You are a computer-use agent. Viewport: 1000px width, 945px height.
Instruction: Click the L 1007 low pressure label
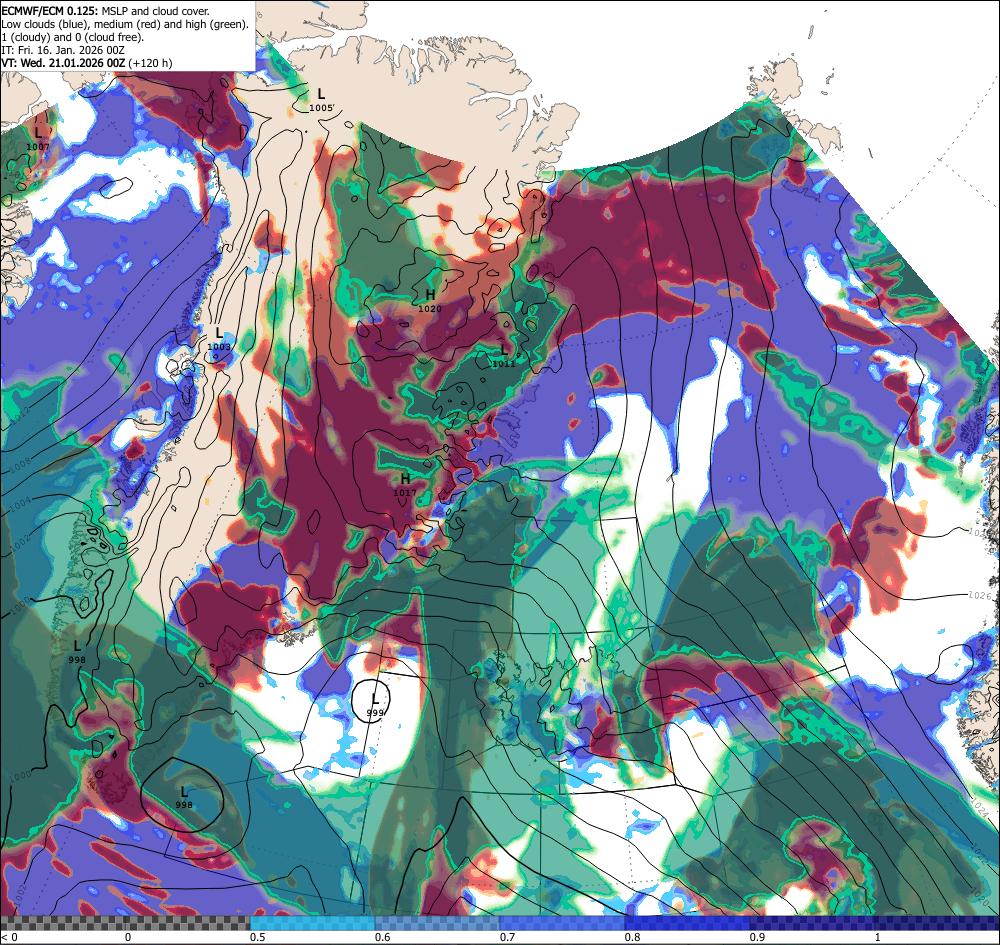(38, 140)
